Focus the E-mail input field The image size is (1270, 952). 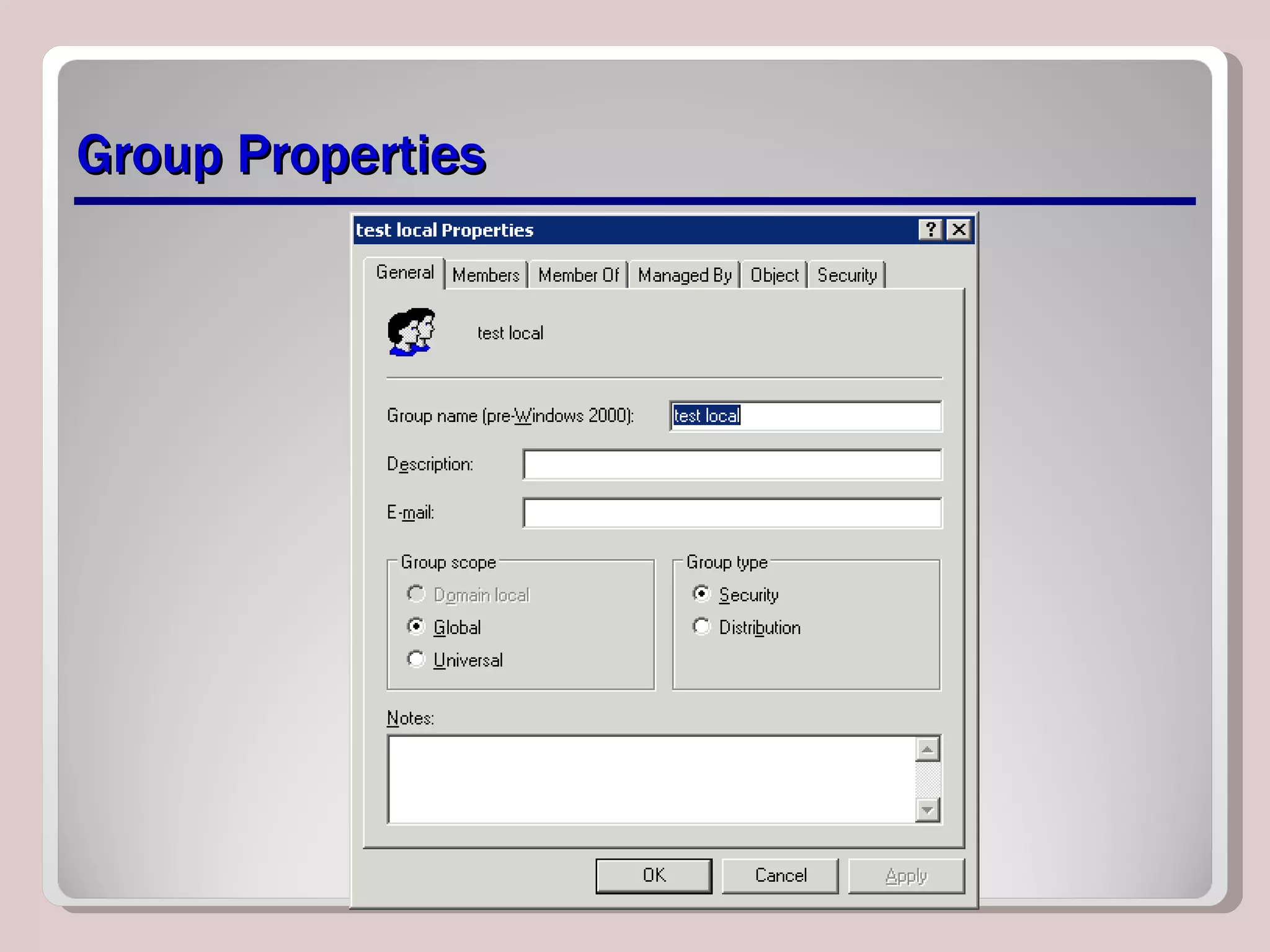[732, 513]
